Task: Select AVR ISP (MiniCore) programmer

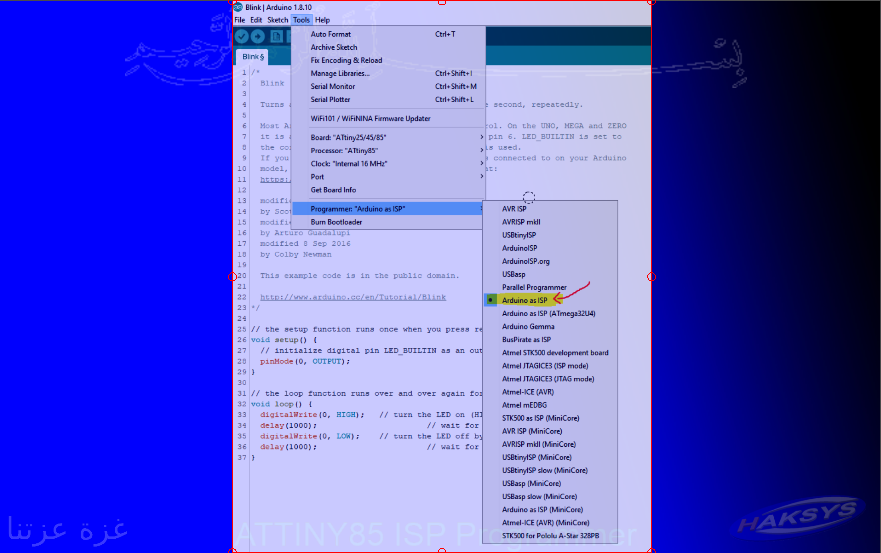Action: pyautogui.click(x=550, y=431)
